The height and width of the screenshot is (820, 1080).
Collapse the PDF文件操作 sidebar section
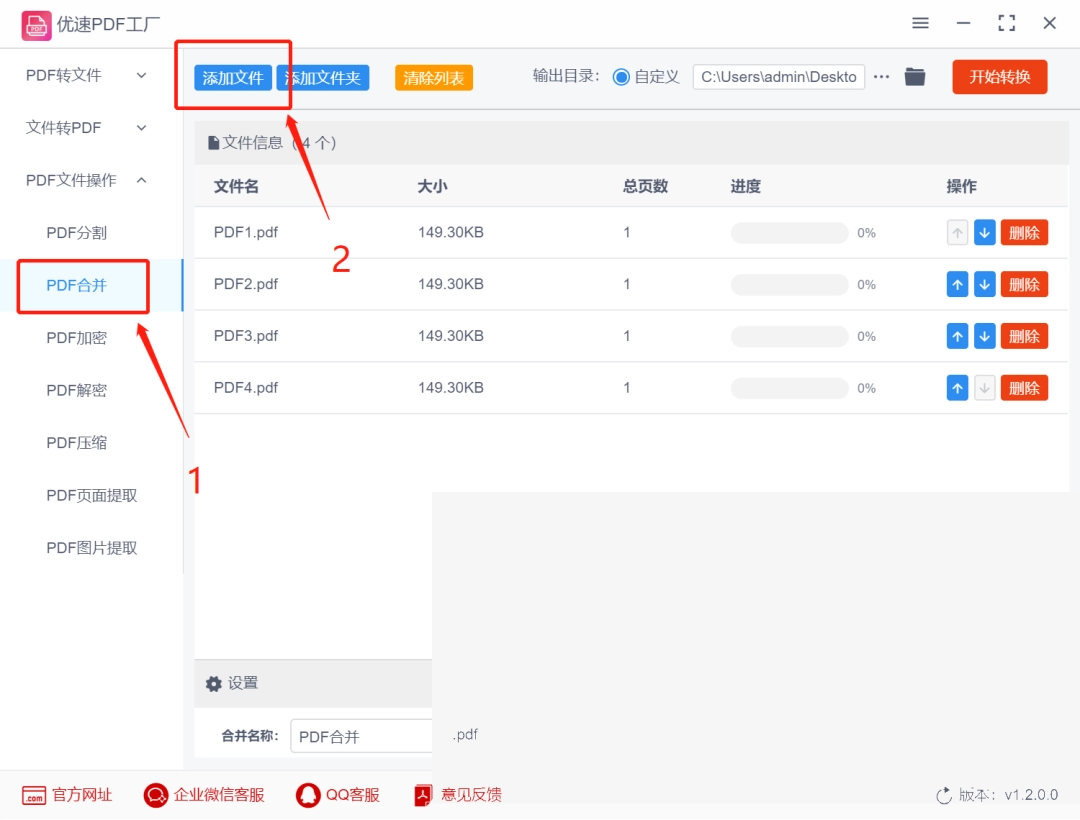tap(85, 180)
